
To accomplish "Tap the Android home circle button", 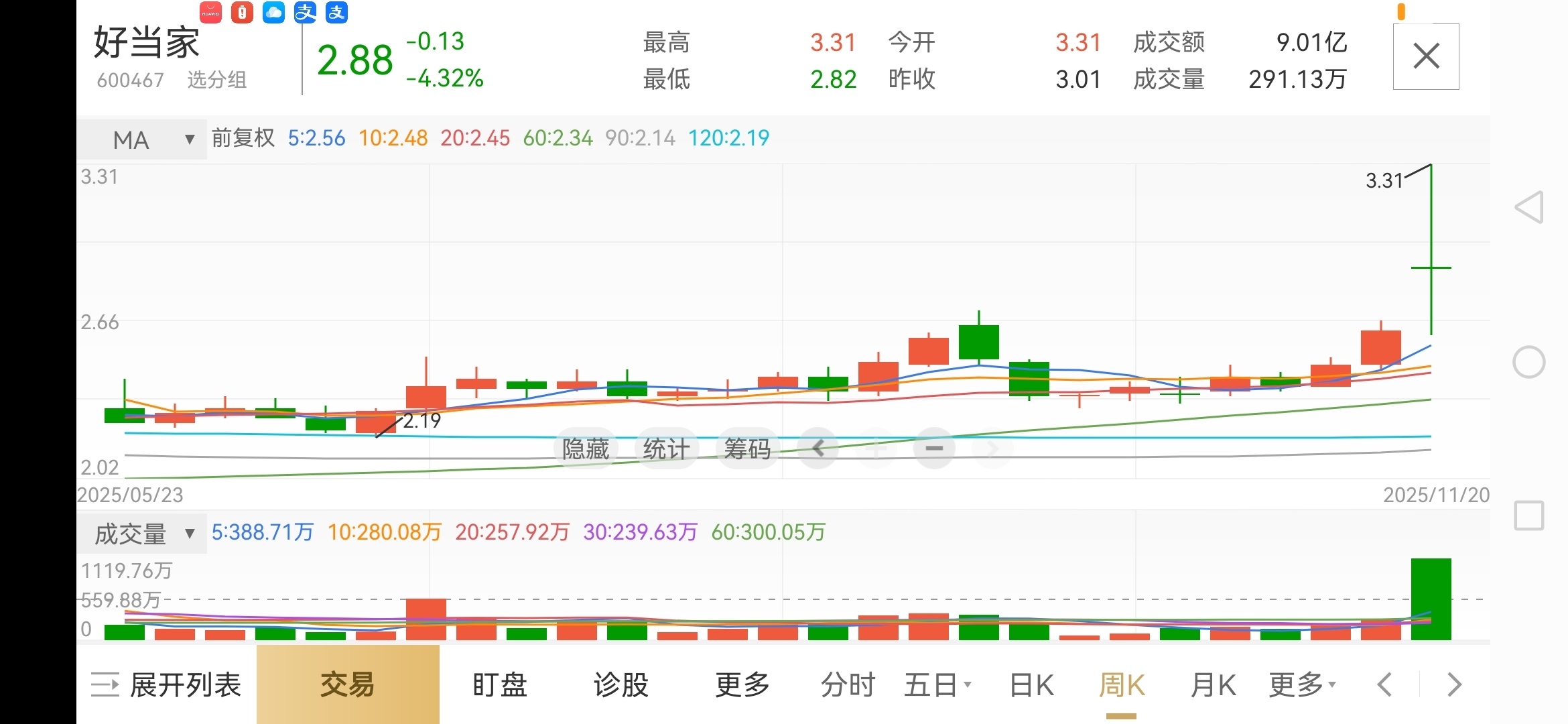I will coord(1529,362).
